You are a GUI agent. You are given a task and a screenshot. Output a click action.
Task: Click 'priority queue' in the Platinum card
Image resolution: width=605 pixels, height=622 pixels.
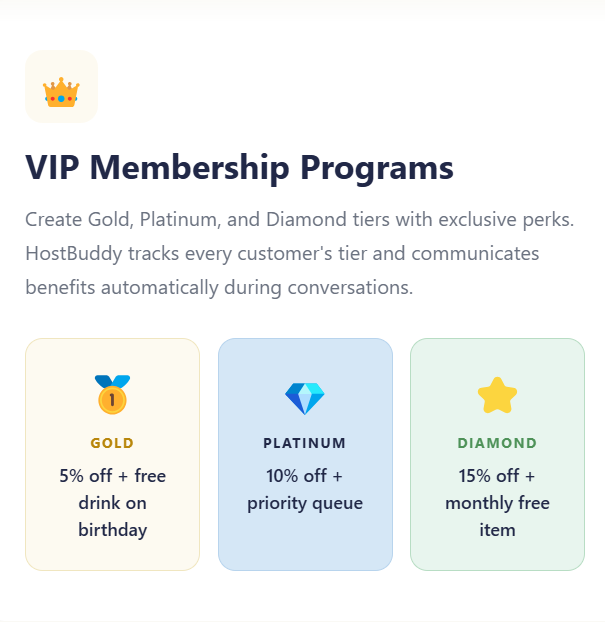[x=305, y=503]
